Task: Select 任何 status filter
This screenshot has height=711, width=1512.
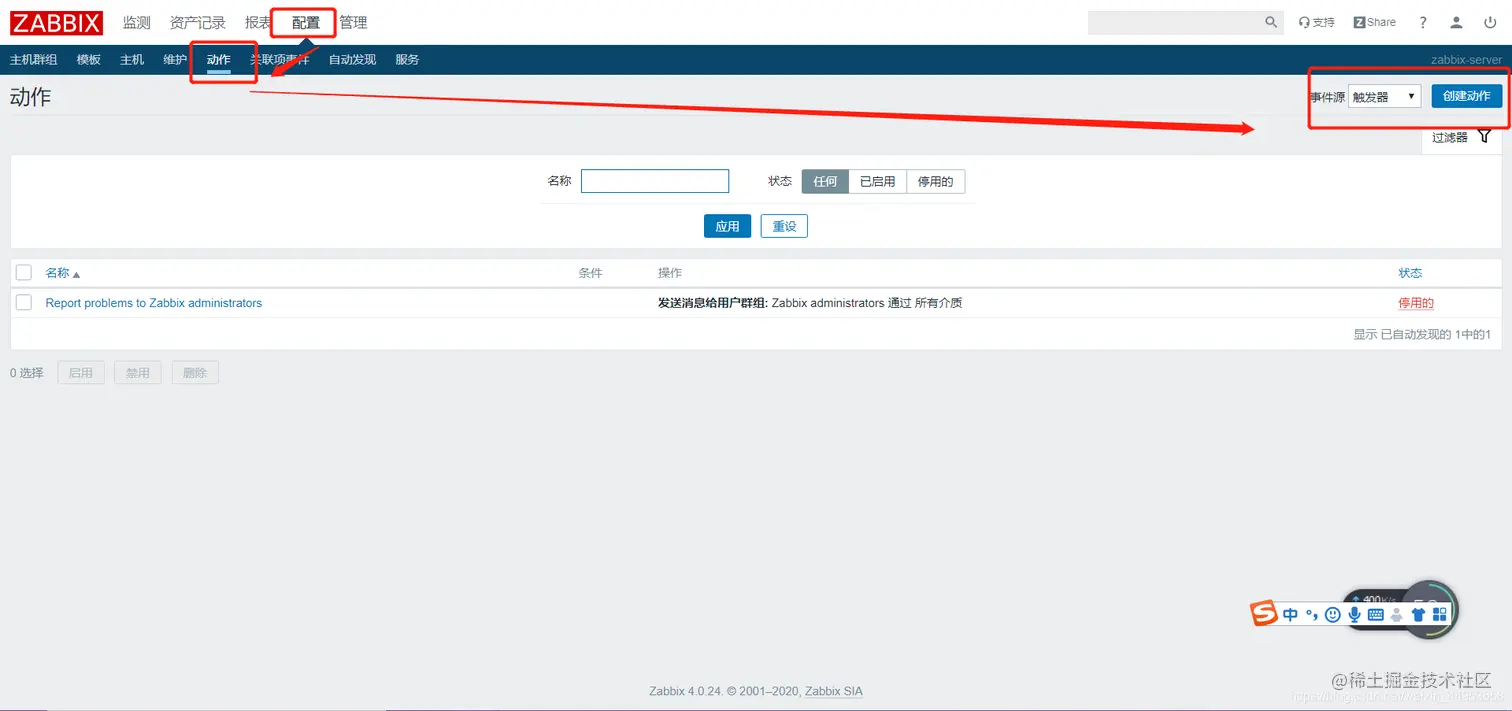Action: 825,182
